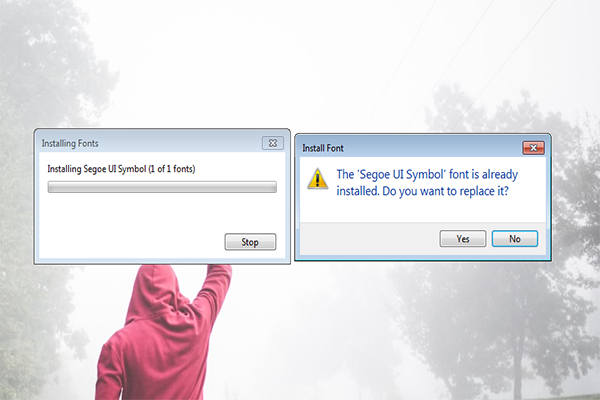Stop the font installation
Screen dimensions: 600x400
(x=250, y=242)
